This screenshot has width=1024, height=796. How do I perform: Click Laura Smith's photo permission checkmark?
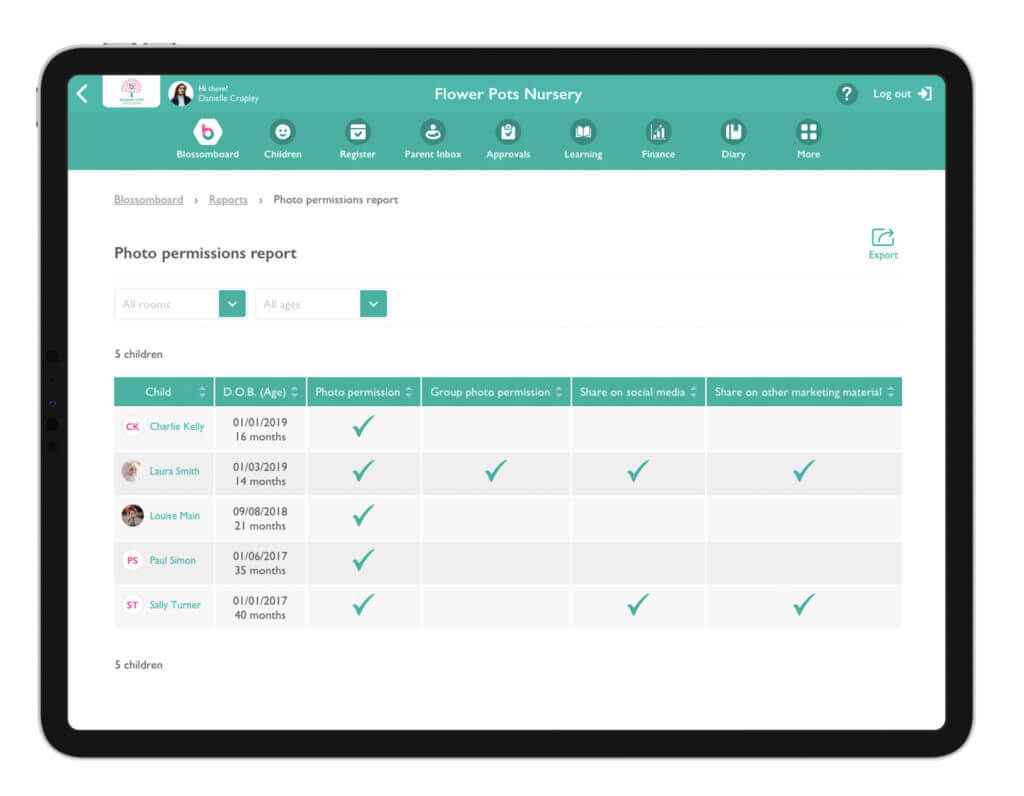(x=363, y=470)
